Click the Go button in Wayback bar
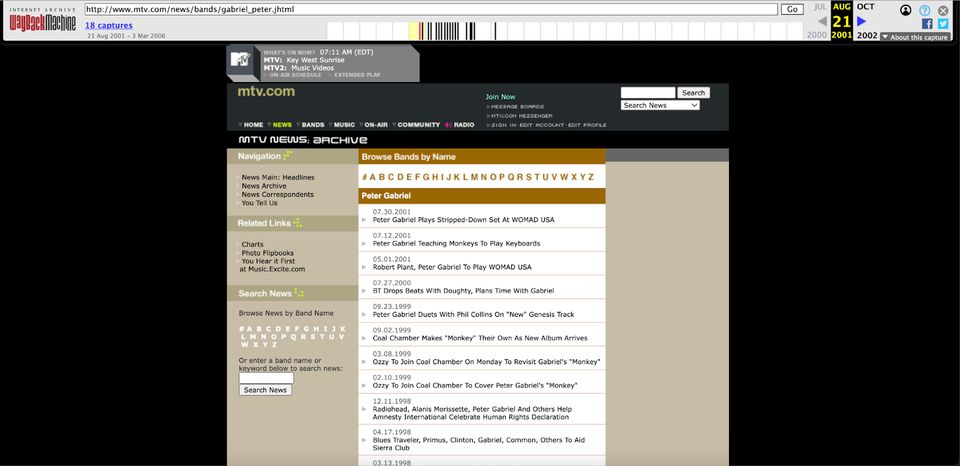 click(x=792, y=9)
